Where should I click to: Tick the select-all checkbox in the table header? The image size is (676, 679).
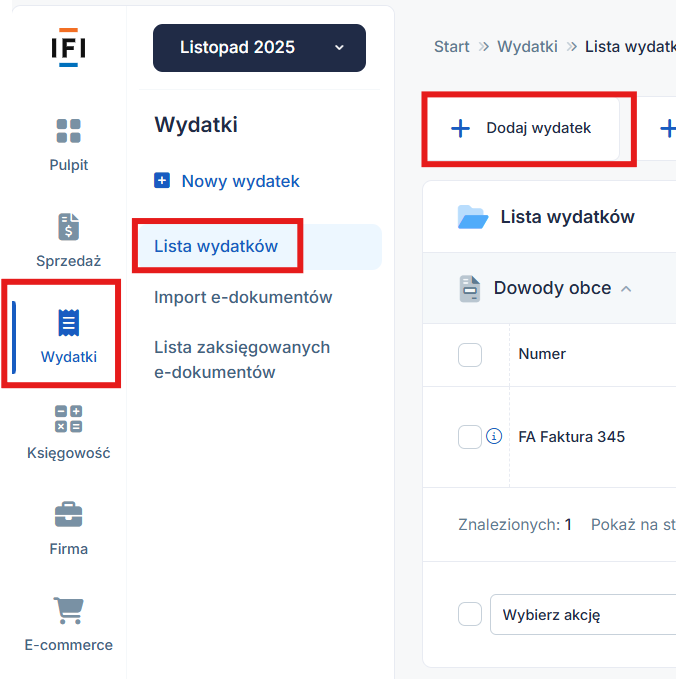tap(470, 354)
